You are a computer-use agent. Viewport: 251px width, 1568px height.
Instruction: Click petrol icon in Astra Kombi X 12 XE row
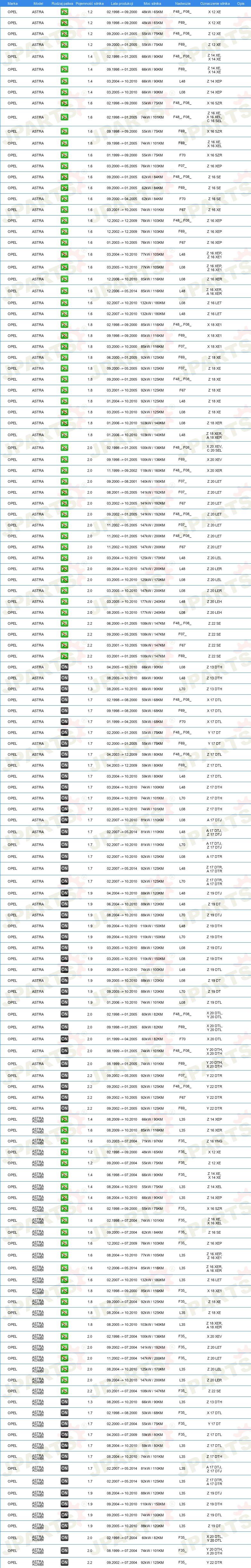[64, 1152]
